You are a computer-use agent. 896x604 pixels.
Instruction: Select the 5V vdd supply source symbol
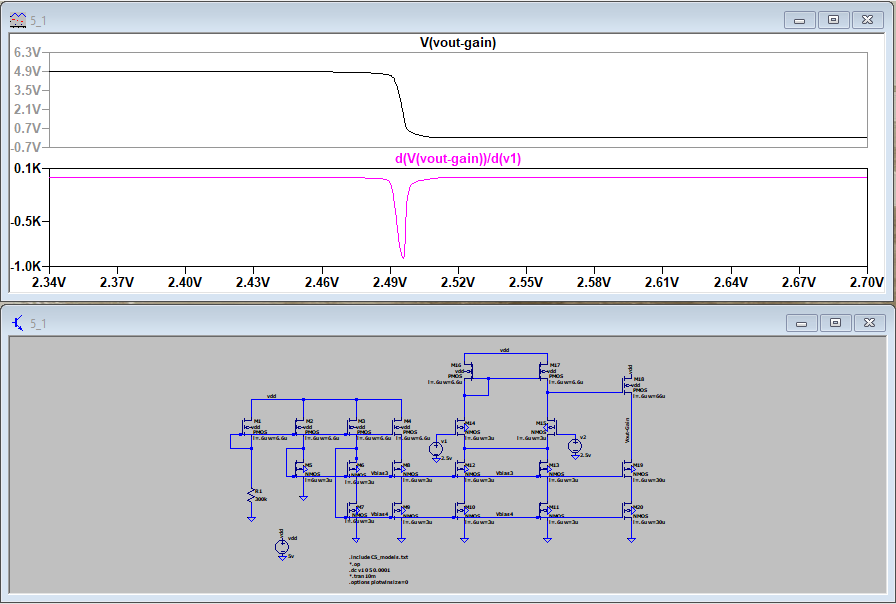coord(281,546)
